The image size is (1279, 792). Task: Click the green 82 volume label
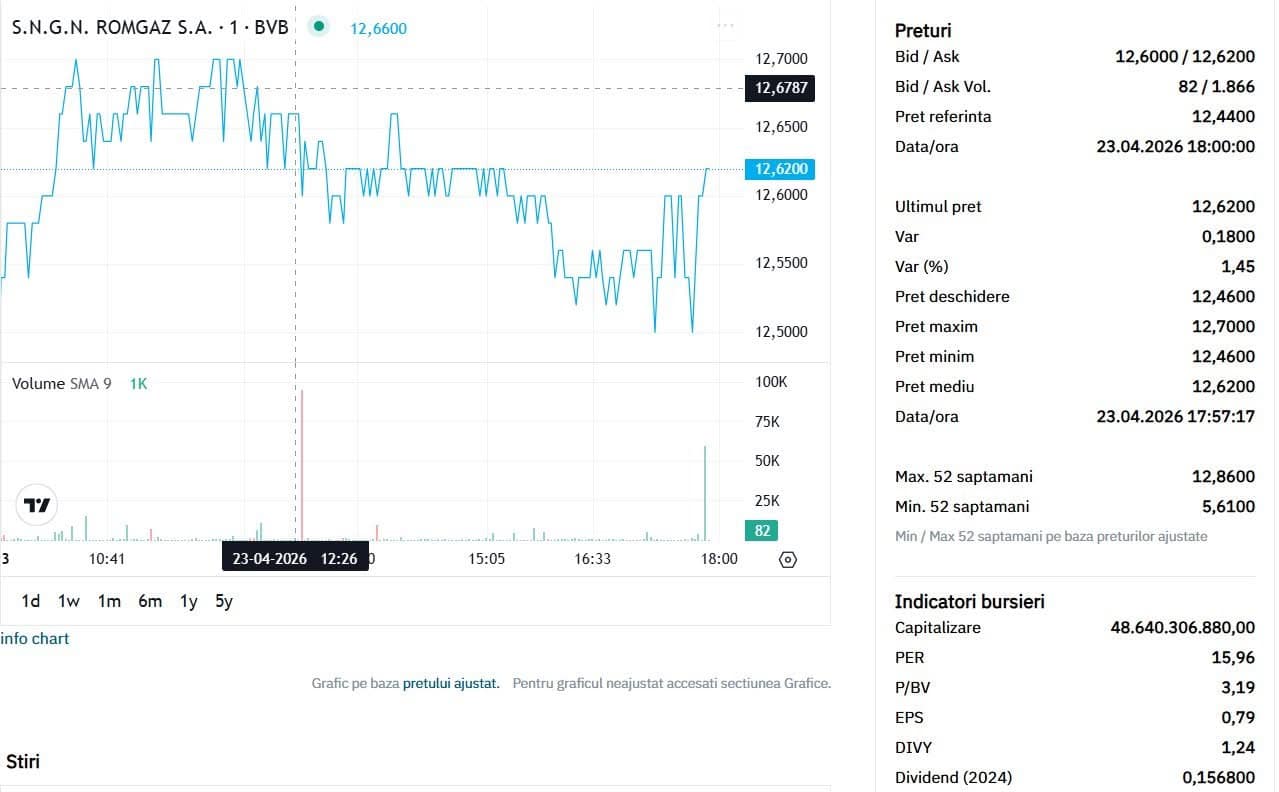(x=762, y=531)
